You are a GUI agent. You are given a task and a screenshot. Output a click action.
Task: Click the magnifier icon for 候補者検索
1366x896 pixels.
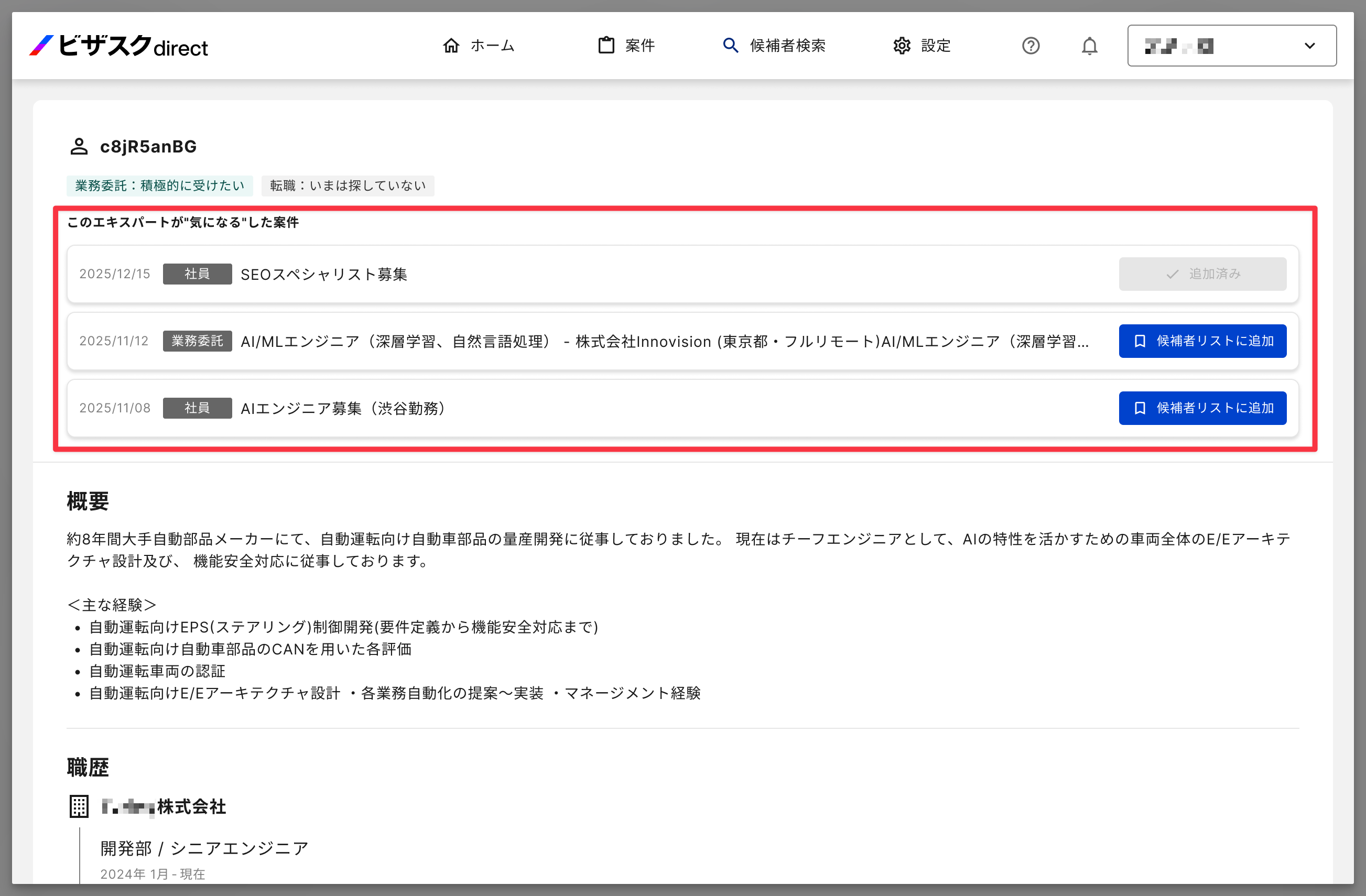(x=730, y=45)
